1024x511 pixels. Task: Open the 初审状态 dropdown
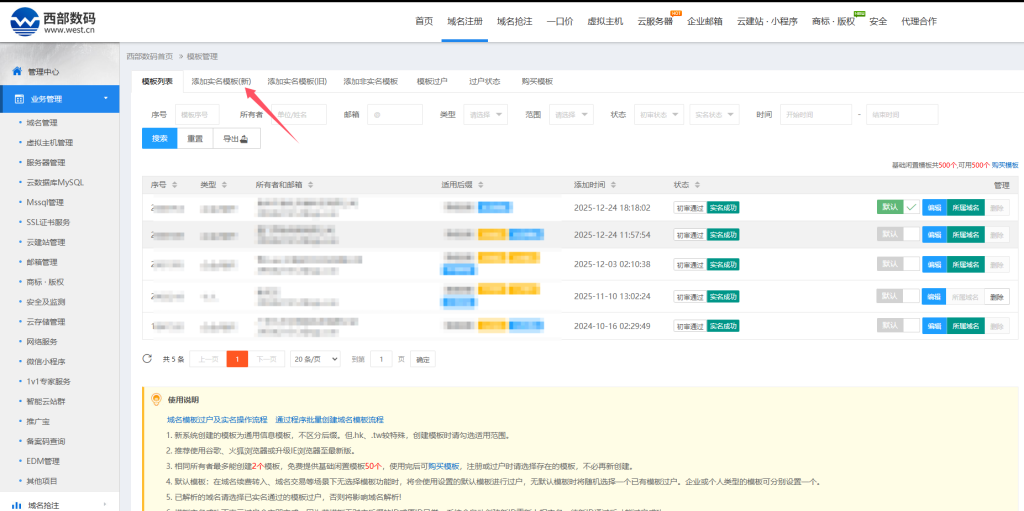click(660, 114)
